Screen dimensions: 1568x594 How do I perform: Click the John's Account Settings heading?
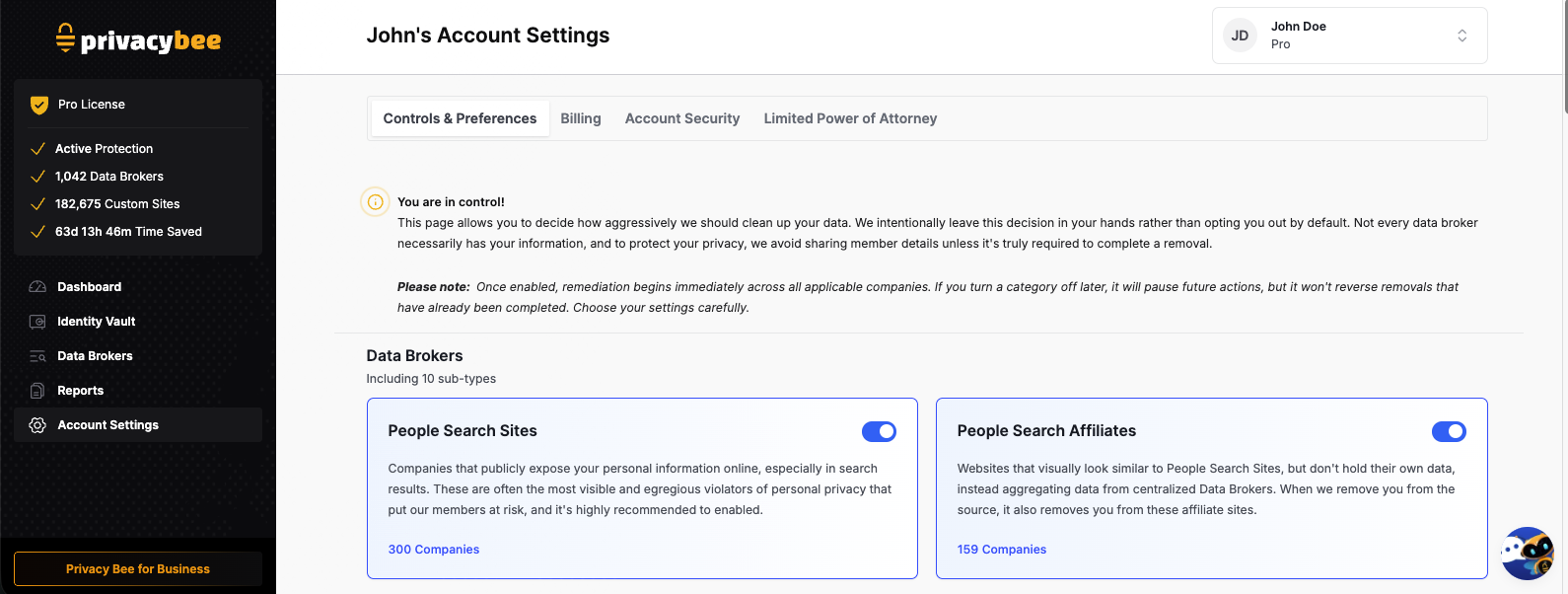click(488, 36)
